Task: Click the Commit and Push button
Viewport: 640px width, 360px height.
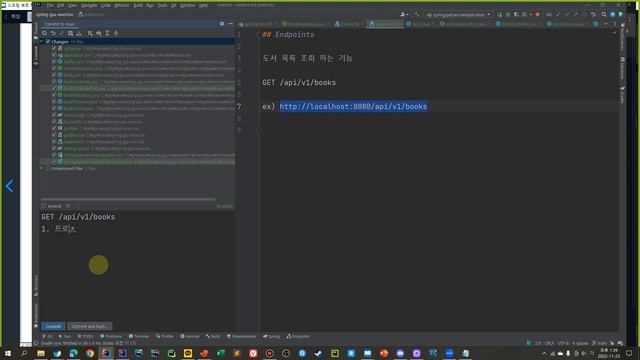Action: pyautogui.click(x=89, y=326)
